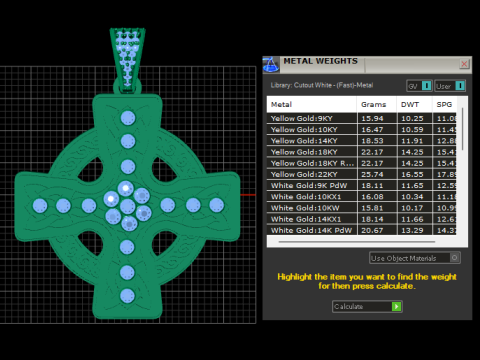Select the Yellow Gold:14KY row
The width and height of the screenshot is (480, 360).
point(361,141)
